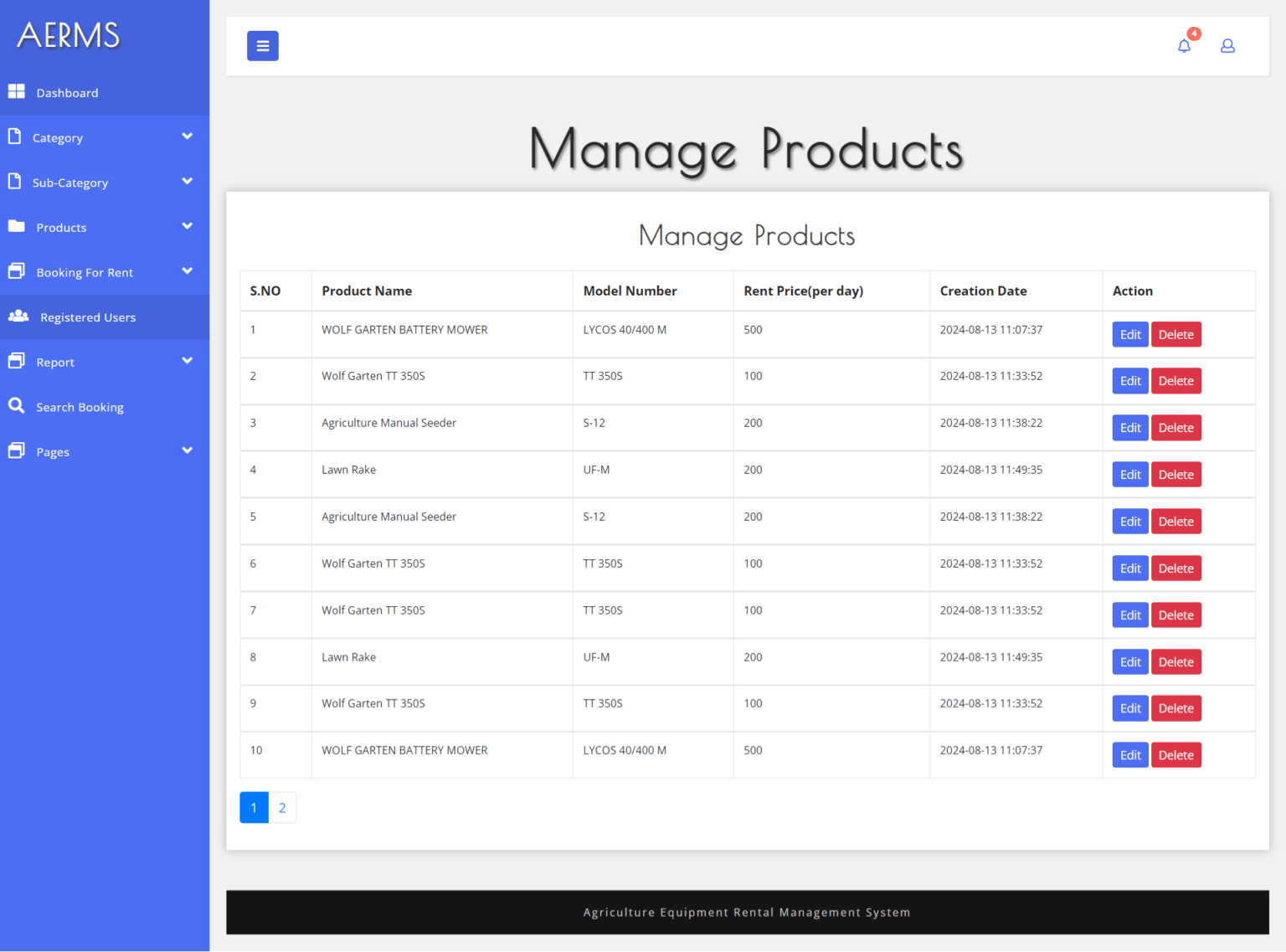Go to pagination page 2

pyautogui.click(x=282, y=808)
